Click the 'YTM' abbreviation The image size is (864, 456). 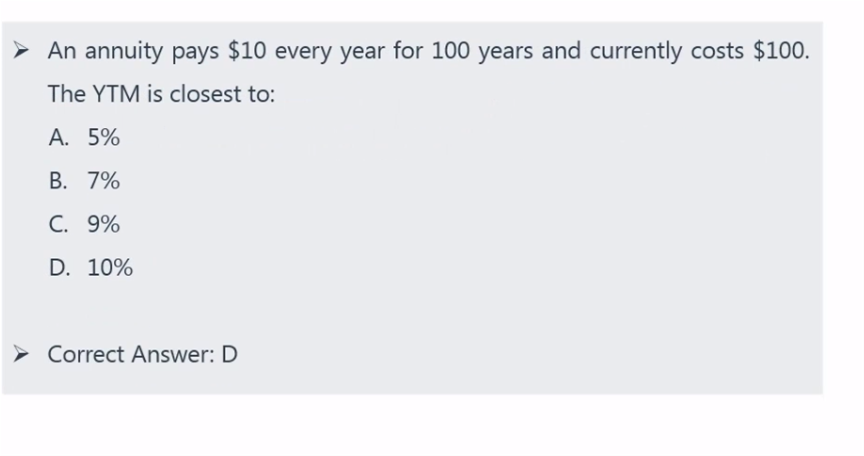(x=116, y=94)
